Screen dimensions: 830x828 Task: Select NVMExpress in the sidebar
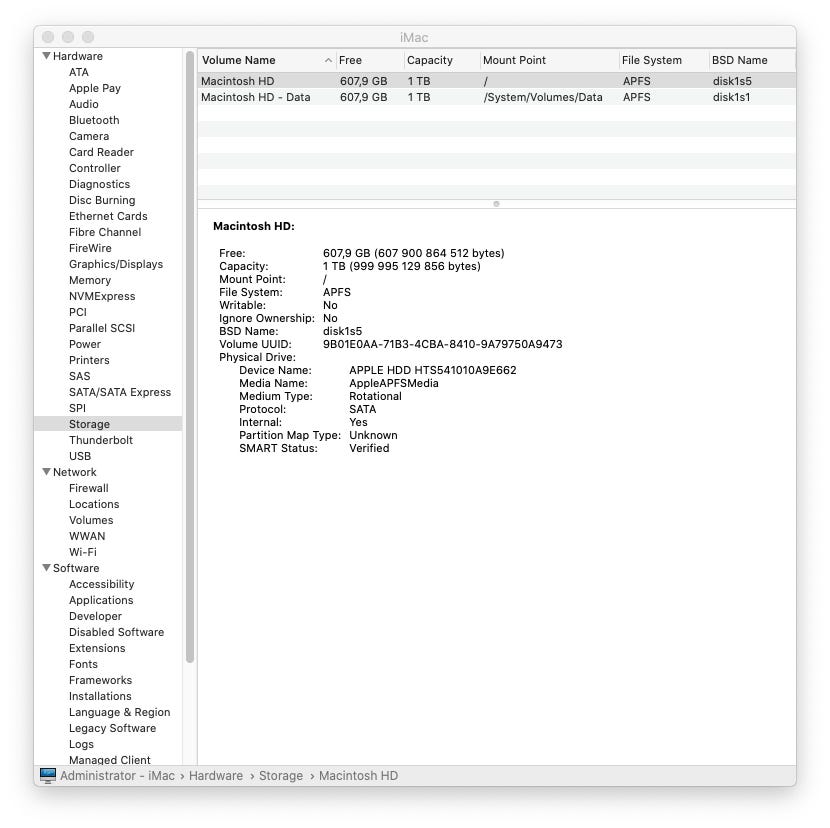(x=102, y=296)
